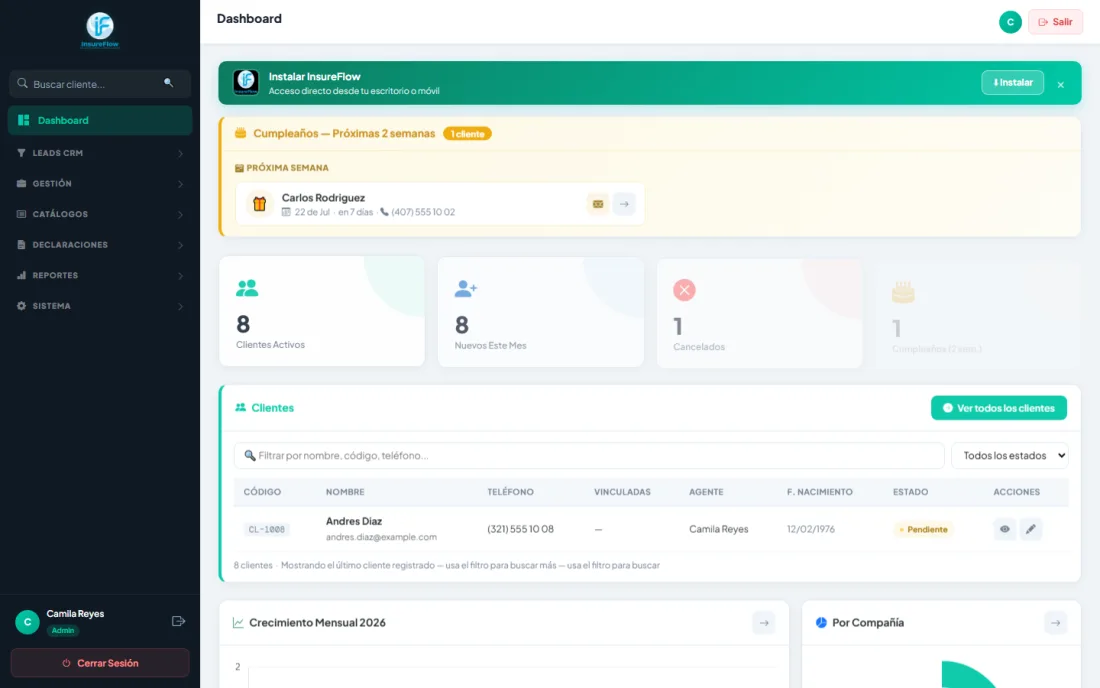
Task: Click the Salir button
Action: click(x=1055, y=22)
